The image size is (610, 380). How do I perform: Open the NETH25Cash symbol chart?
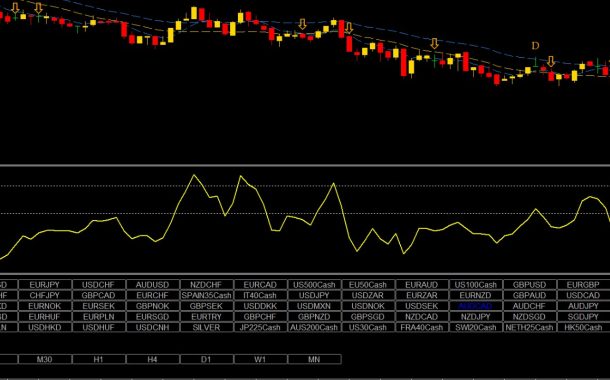click(529, 327)
